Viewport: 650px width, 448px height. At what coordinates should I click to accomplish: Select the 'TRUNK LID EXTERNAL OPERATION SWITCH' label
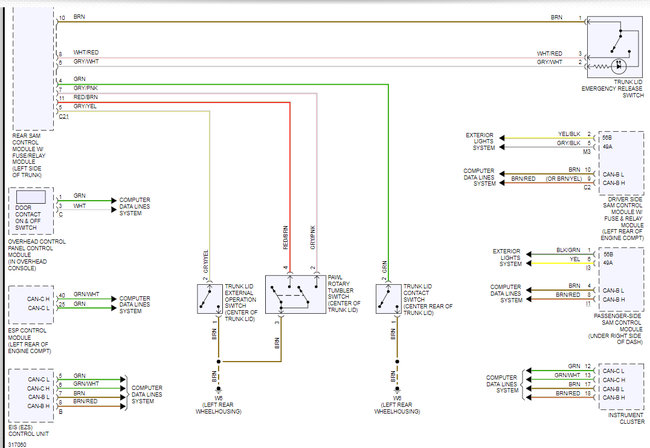[241, 303]
